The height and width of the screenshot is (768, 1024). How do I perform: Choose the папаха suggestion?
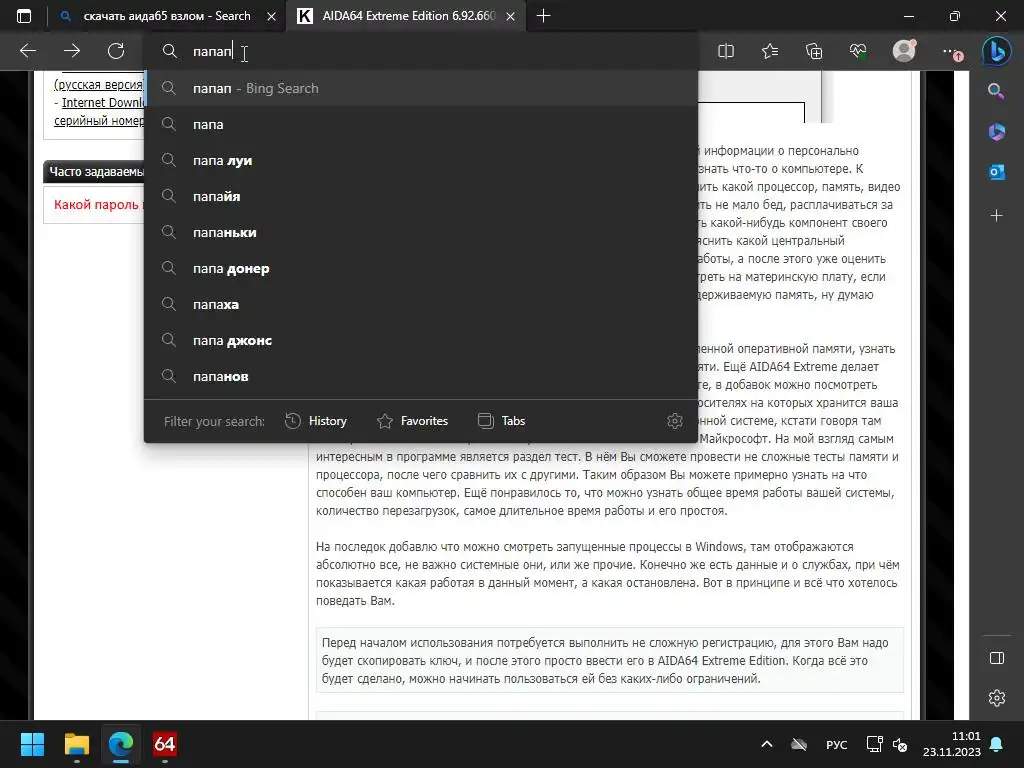pos(421,304)
